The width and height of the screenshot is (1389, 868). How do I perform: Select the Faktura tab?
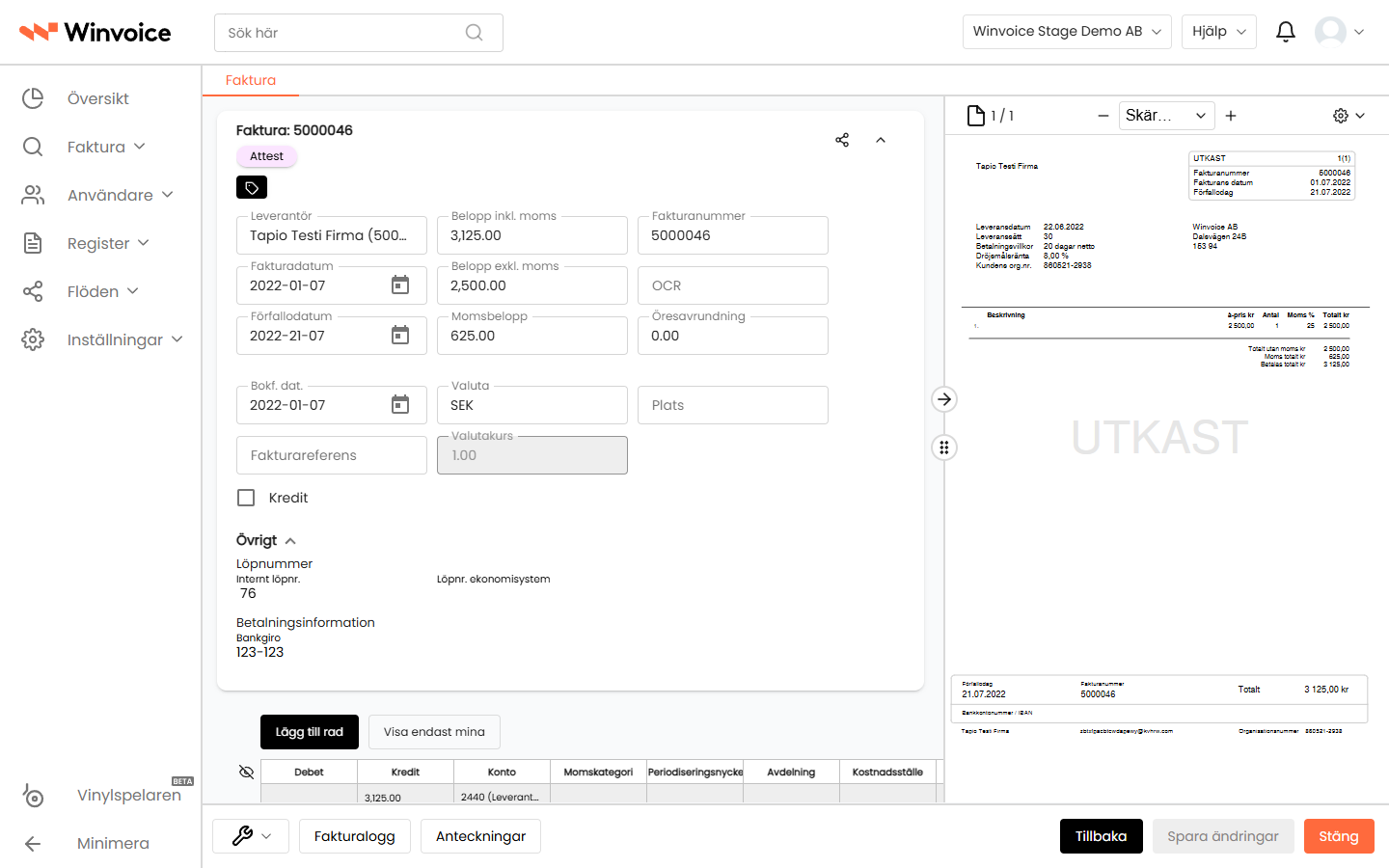251,80
